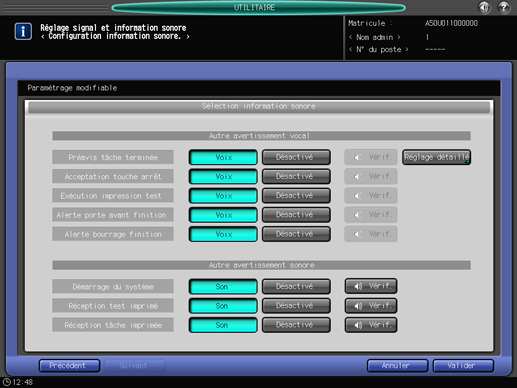
Task: Play Vérif. sound for Réception test imprimé
Action: (x=371, y=305)
